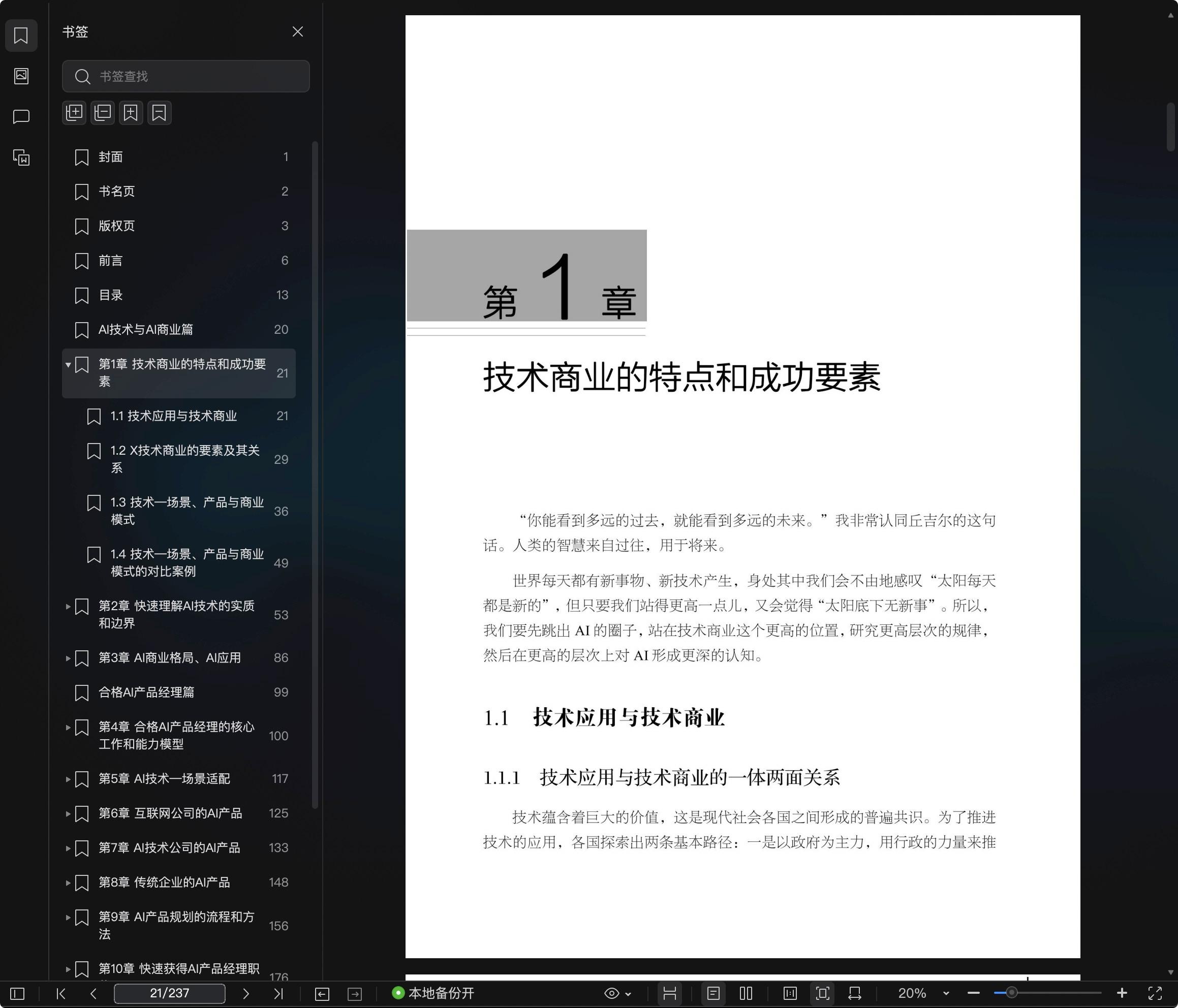The image size is (1178, 1008).
Task: Select 1.3 技术—场景、产品与商业模式 bookmark
Action: coord(178,511)
